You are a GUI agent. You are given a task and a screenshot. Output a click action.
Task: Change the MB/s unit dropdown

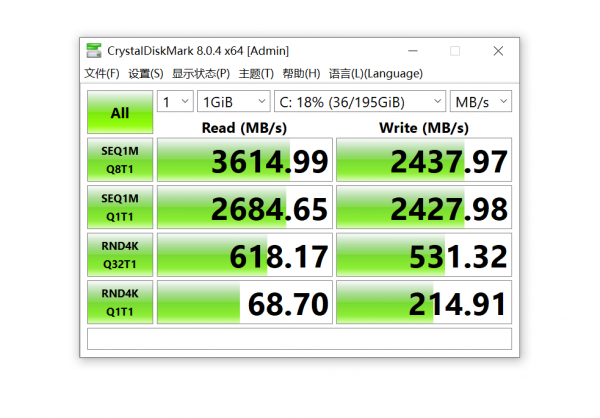481,102
